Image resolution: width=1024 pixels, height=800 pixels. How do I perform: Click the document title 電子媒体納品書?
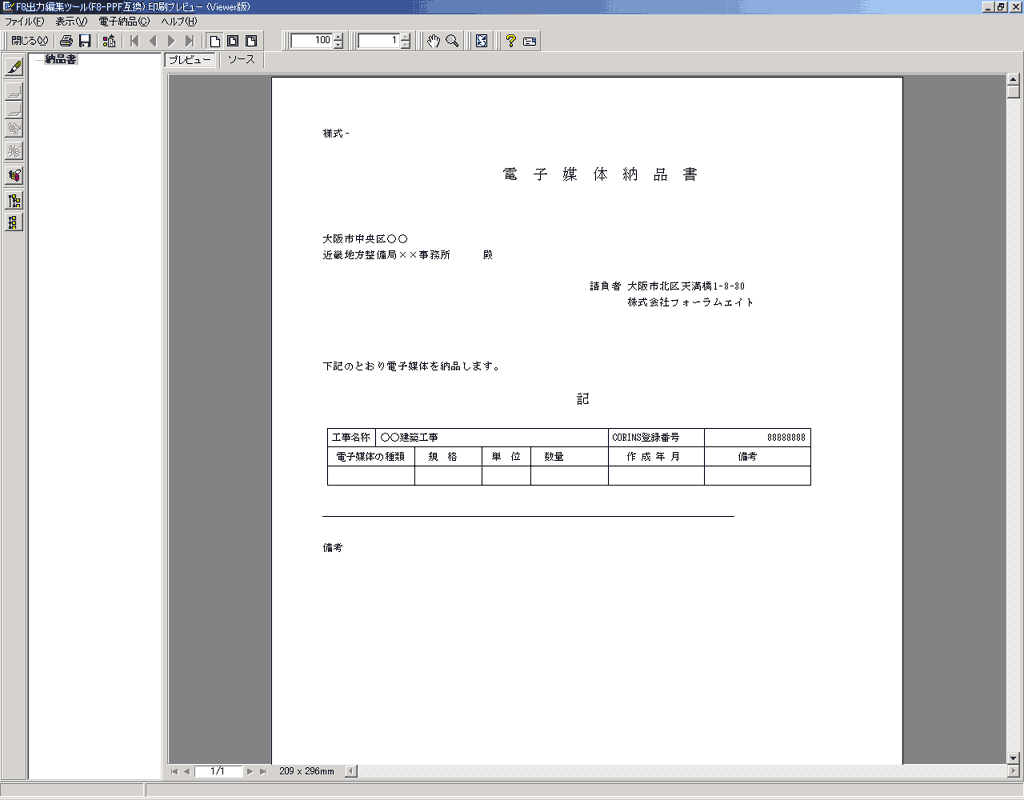click(x=600, y=174)
